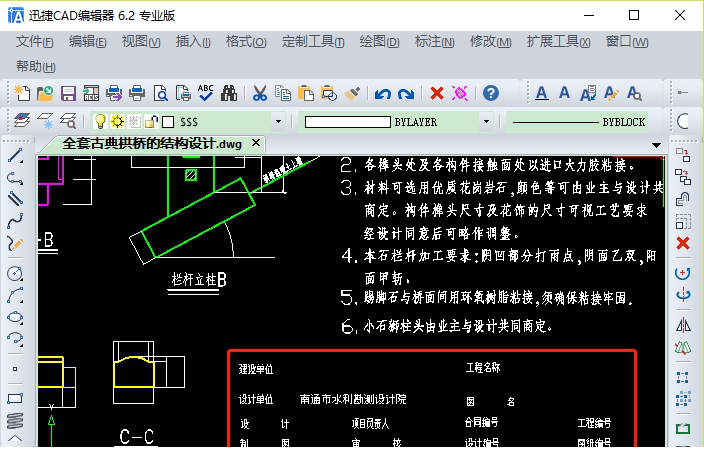Expand the left toolbar overflow chevron
This screenshot has height=464, width=704.
pos(15,438)
